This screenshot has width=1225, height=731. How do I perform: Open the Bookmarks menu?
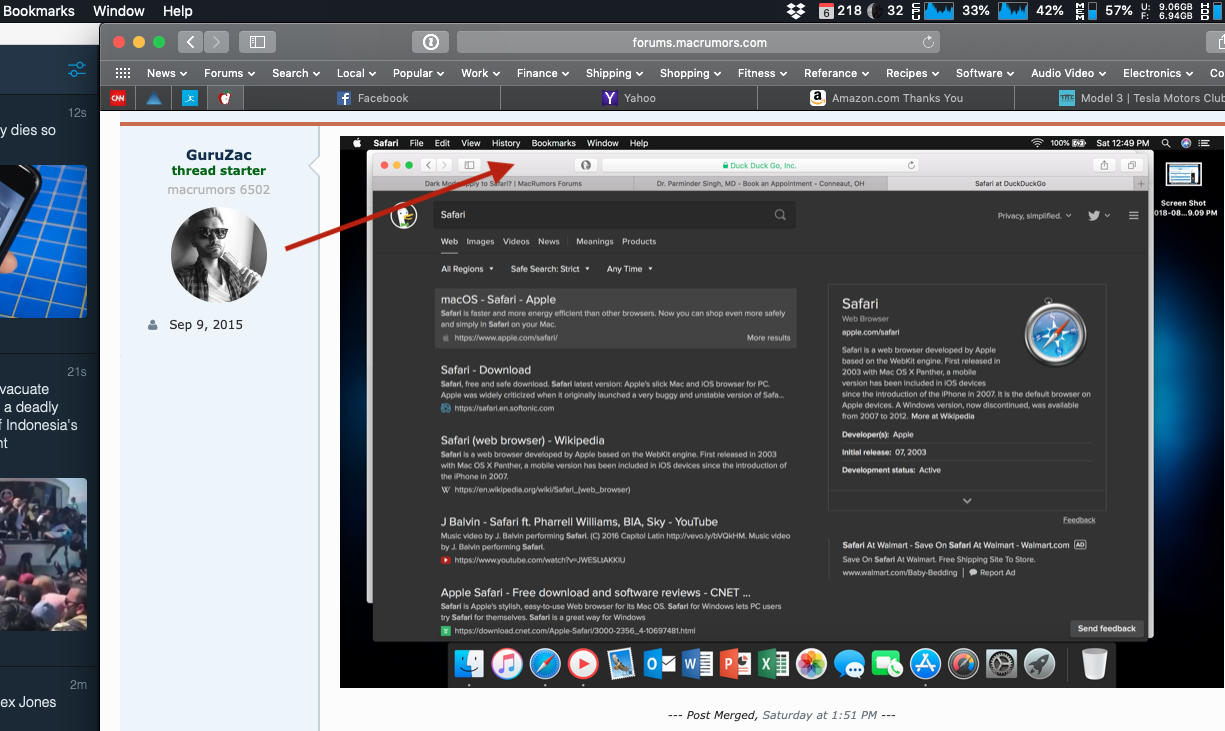[x=37, y=11]
